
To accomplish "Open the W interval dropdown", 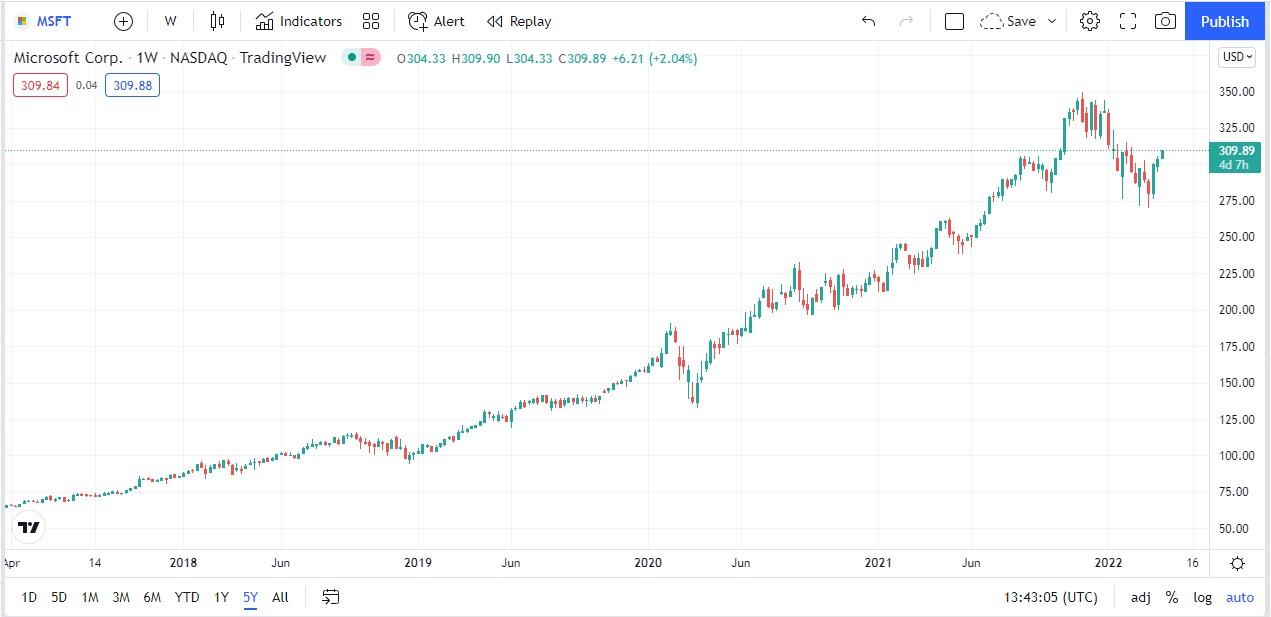I will click(170, 21).
